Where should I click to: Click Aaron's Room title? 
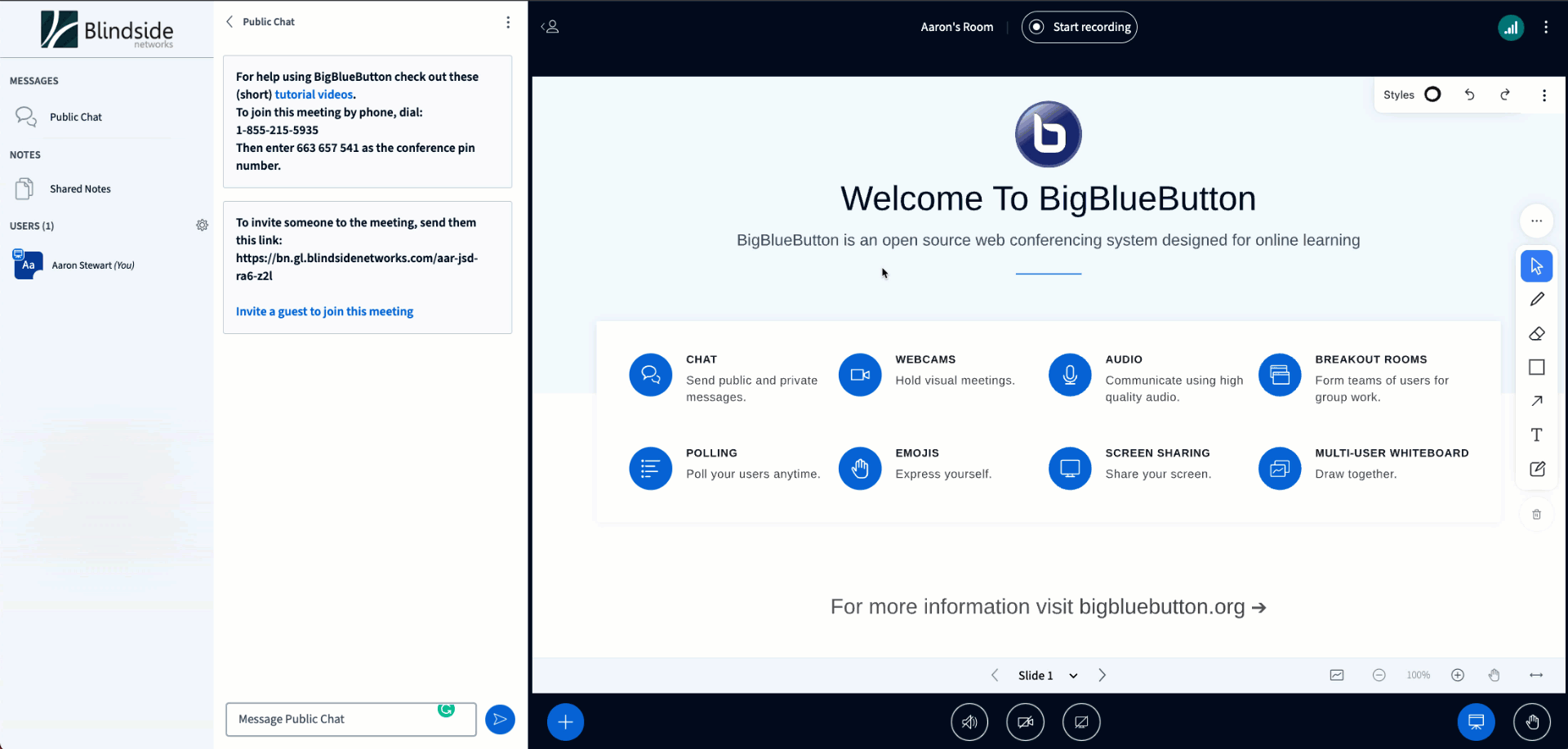957,27
